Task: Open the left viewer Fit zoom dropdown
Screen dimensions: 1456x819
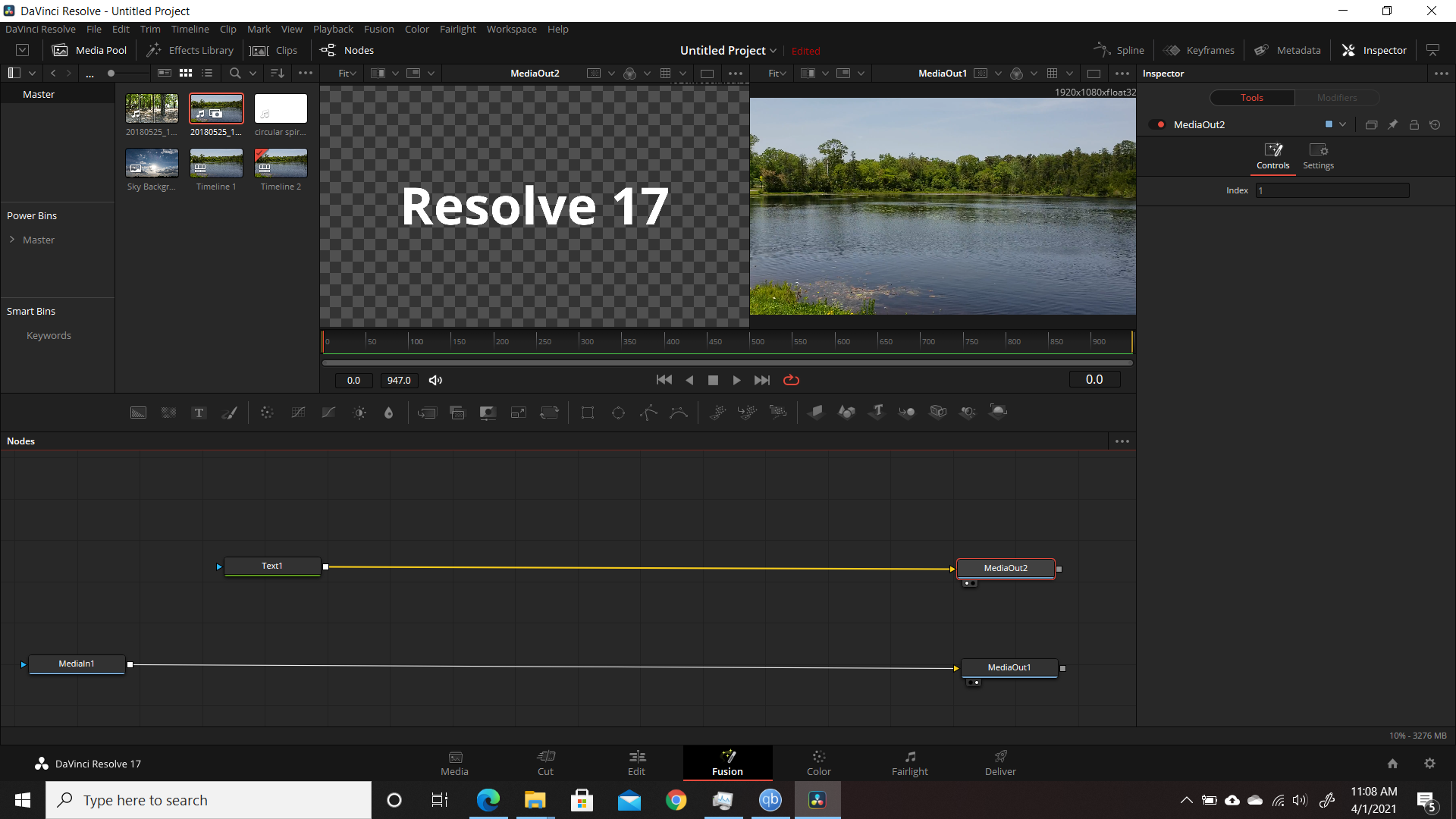Action: click(347, 74)
